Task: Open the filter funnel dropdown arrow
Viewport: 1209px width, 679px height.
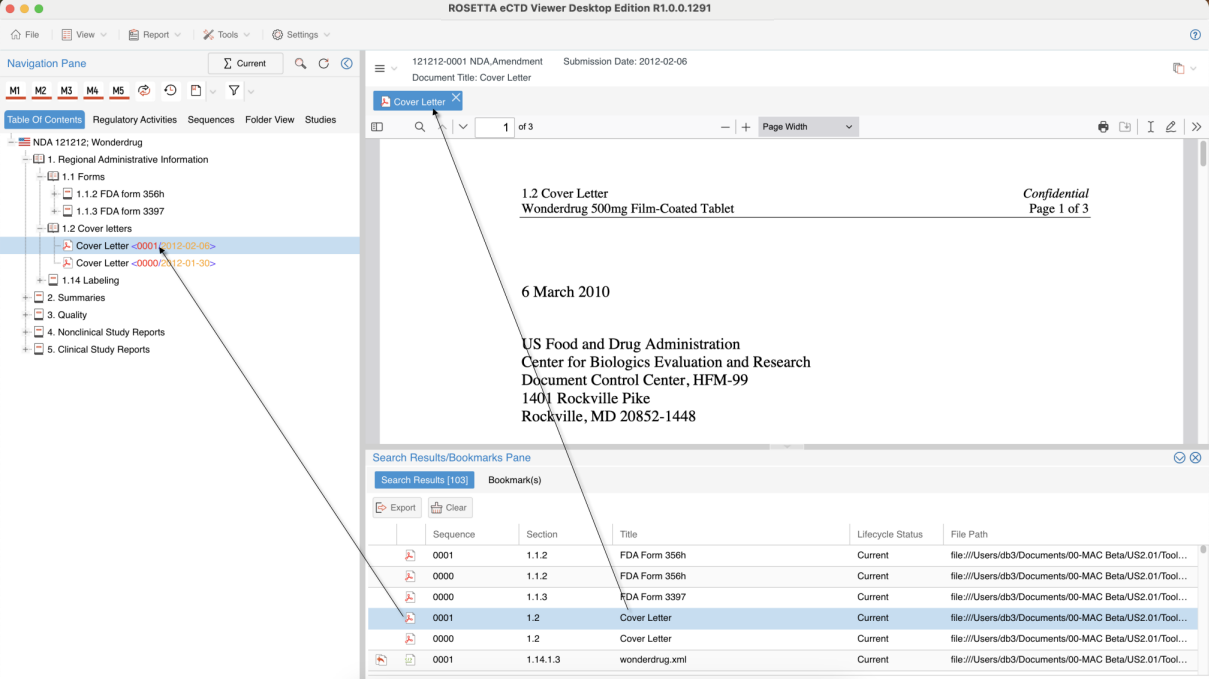Action: coord(251,92)
